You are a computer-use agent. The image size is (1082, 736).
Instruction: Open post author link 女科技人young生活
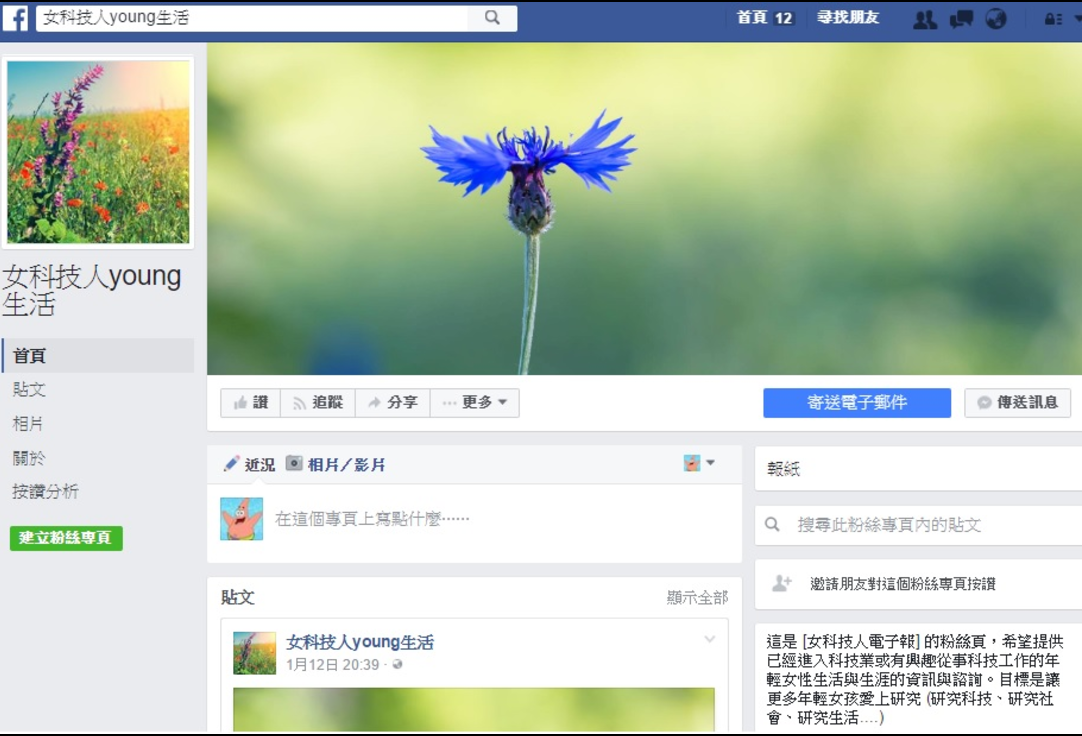pos(360,642)
